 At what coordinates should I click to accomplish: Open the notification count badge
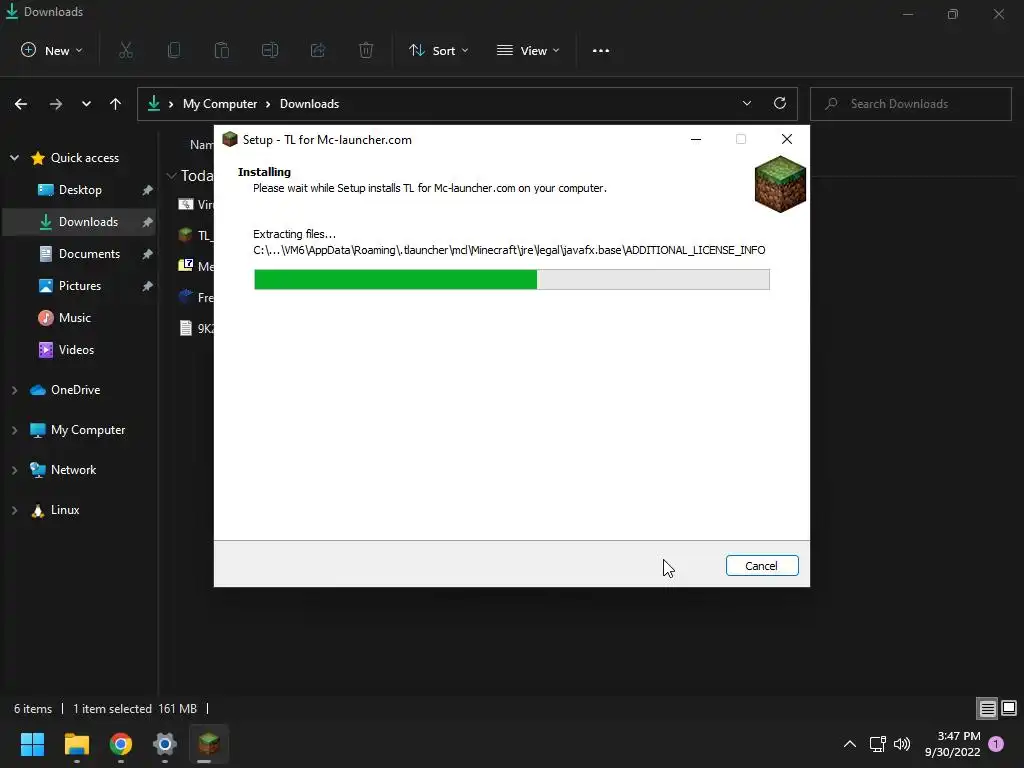[996, 744]
